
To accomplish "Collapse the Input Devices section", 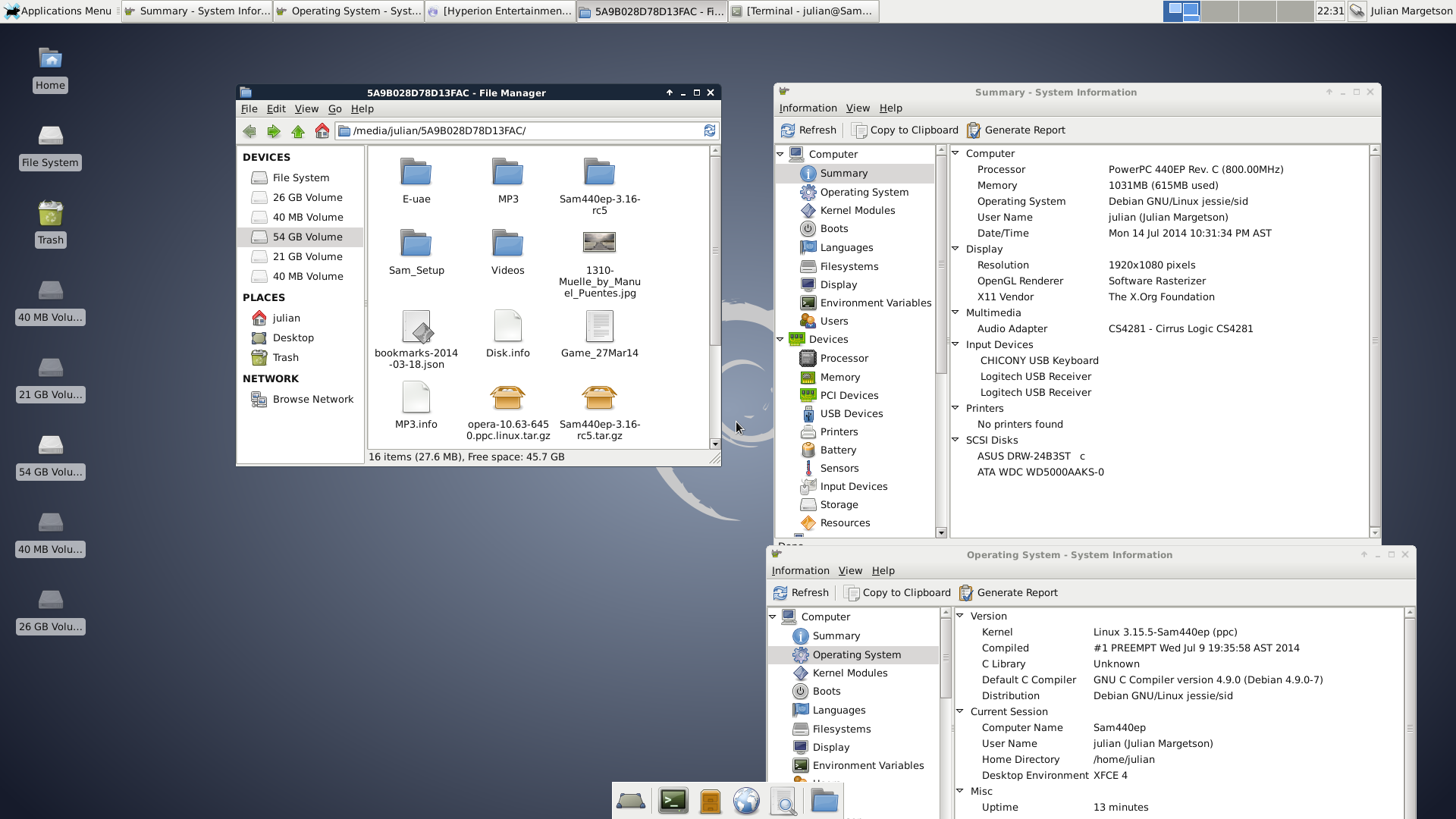I will click(x=955, y=344).
